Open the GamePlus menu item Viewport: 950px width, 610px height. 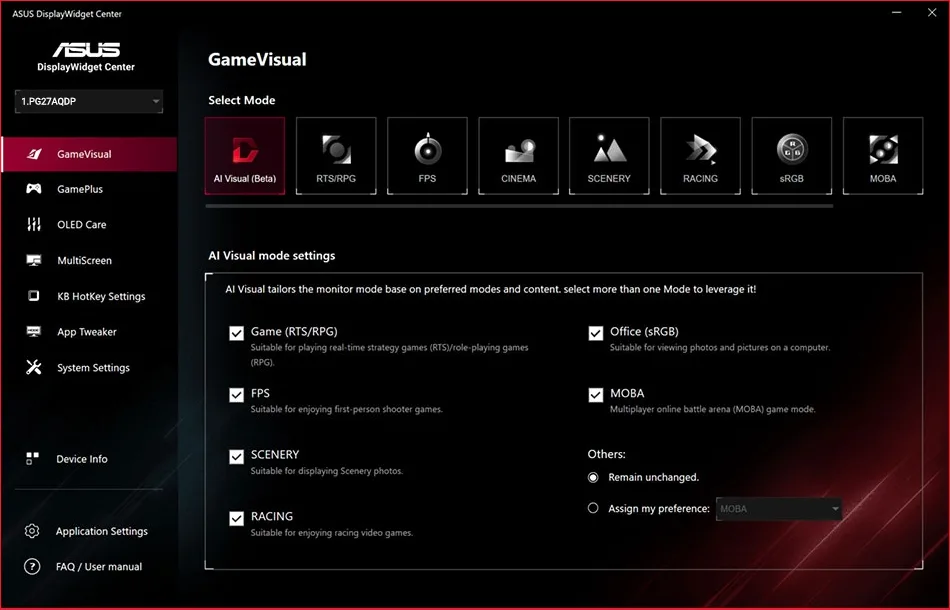tap(80, 189)
